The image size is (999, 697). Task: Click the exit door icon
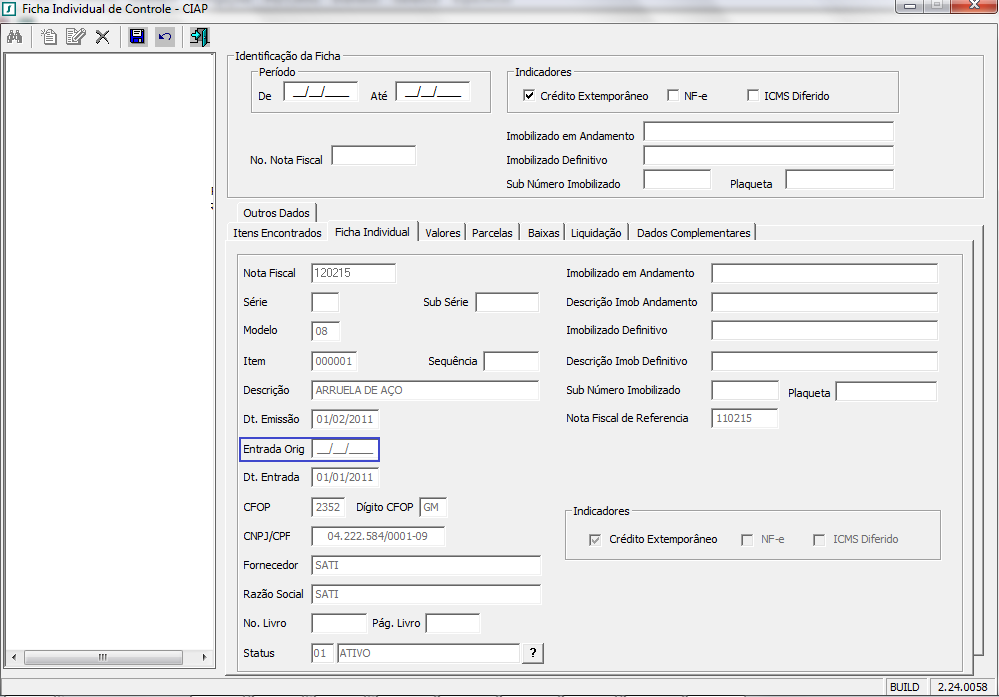(199, 37)
